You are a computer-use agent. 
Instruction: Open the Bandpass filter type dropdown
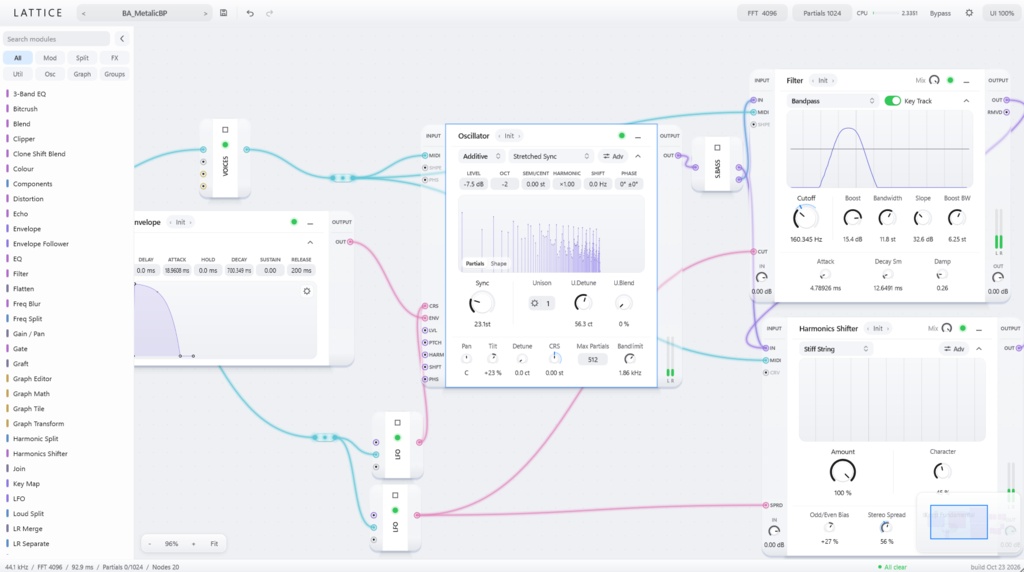pyautogui.click(x=833, y=101)
